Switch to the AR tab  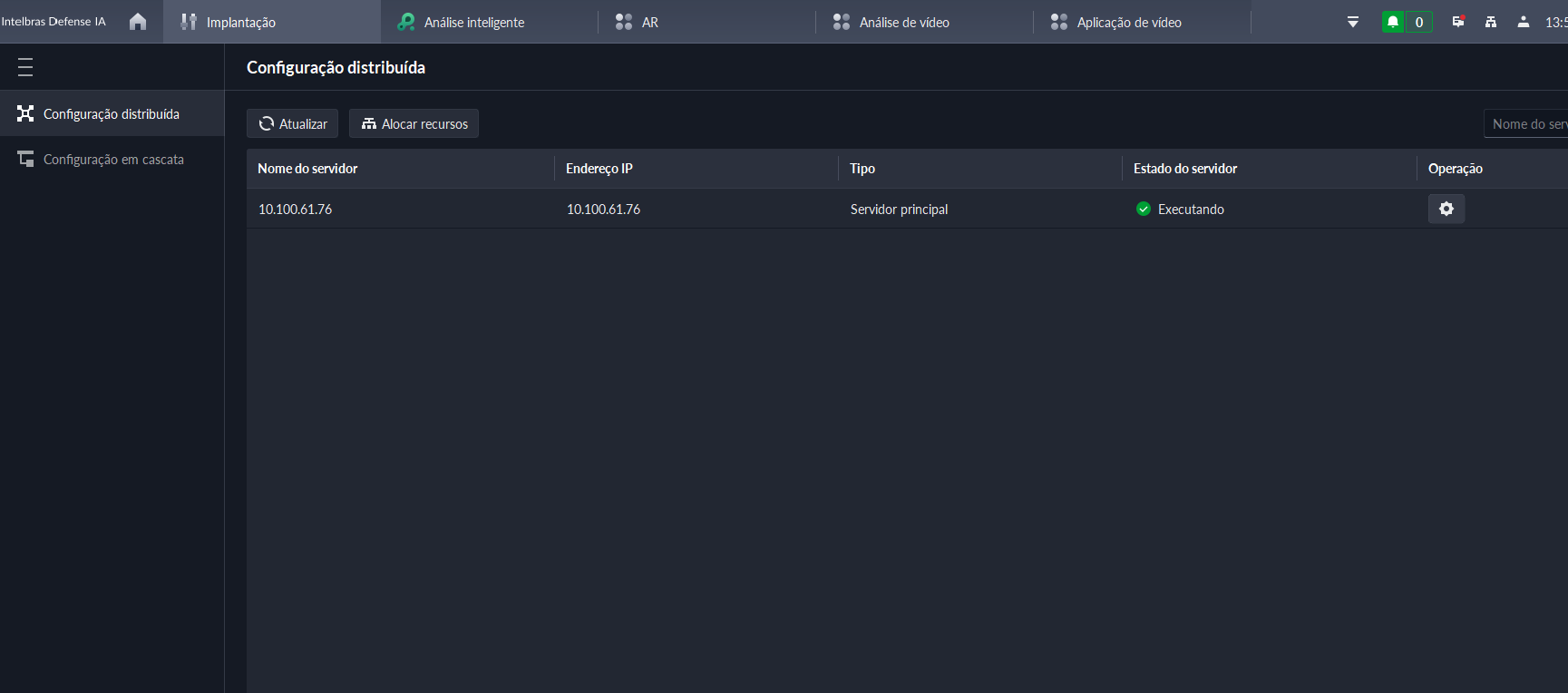[x=649, y=22]
